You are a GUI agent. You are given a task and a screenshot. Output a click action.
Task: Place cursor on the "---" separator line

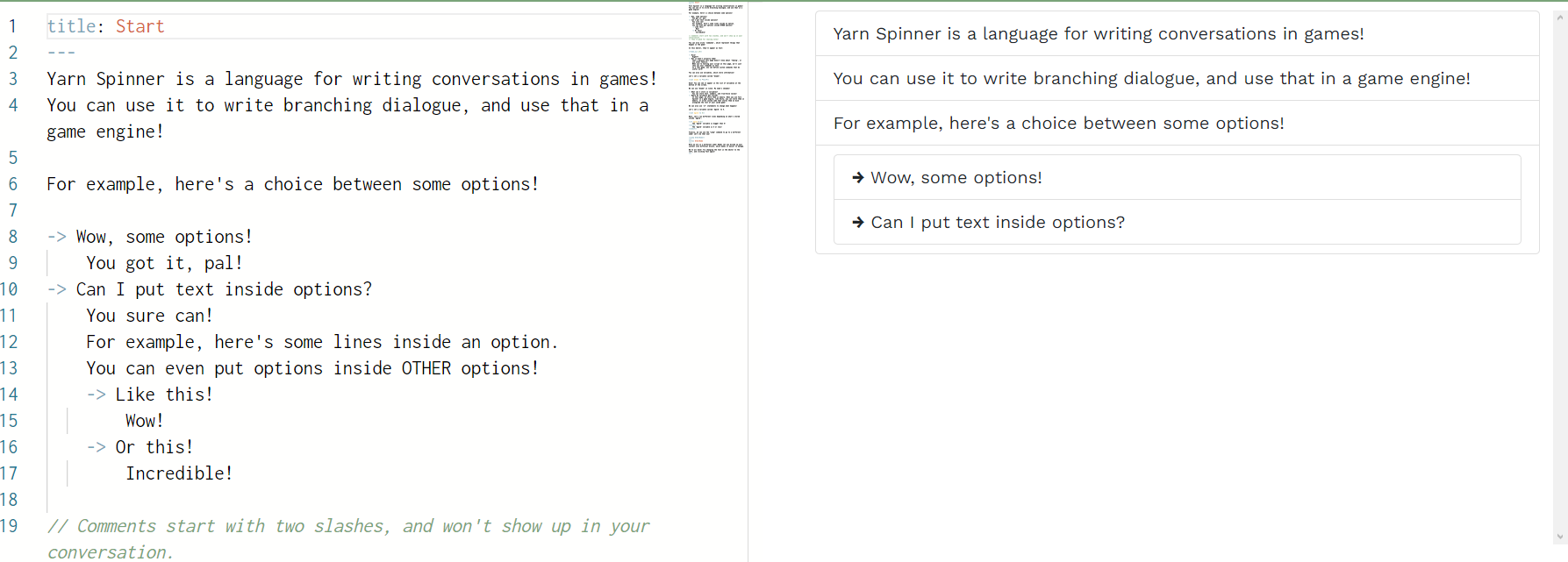pyautogui.click(x=60, y=52)
